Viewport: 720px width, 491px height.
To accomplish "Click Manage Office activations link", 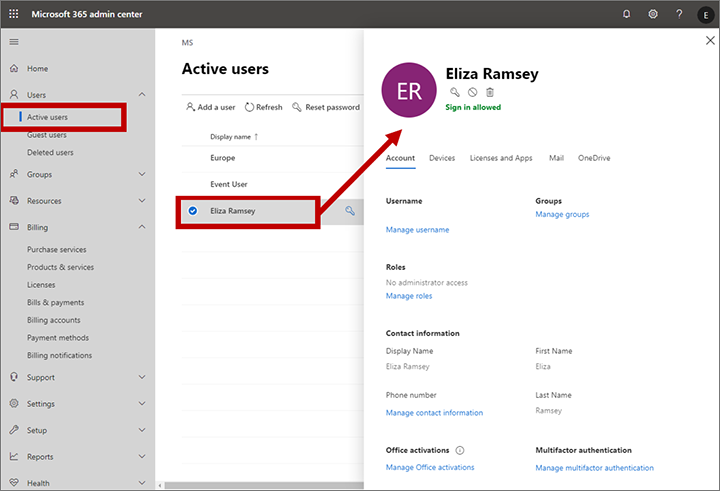I will [x=430, y=467].
